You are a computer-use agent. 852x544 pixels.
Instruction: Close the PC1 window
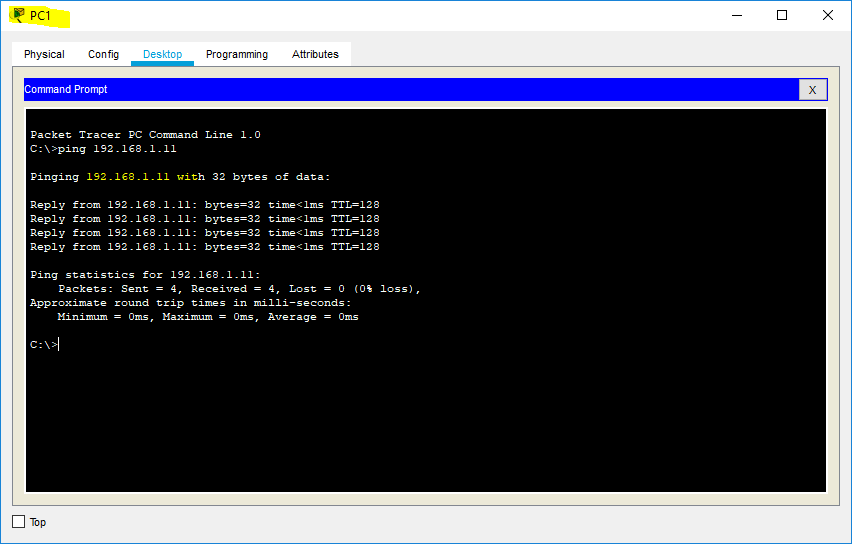pos(828,15)
